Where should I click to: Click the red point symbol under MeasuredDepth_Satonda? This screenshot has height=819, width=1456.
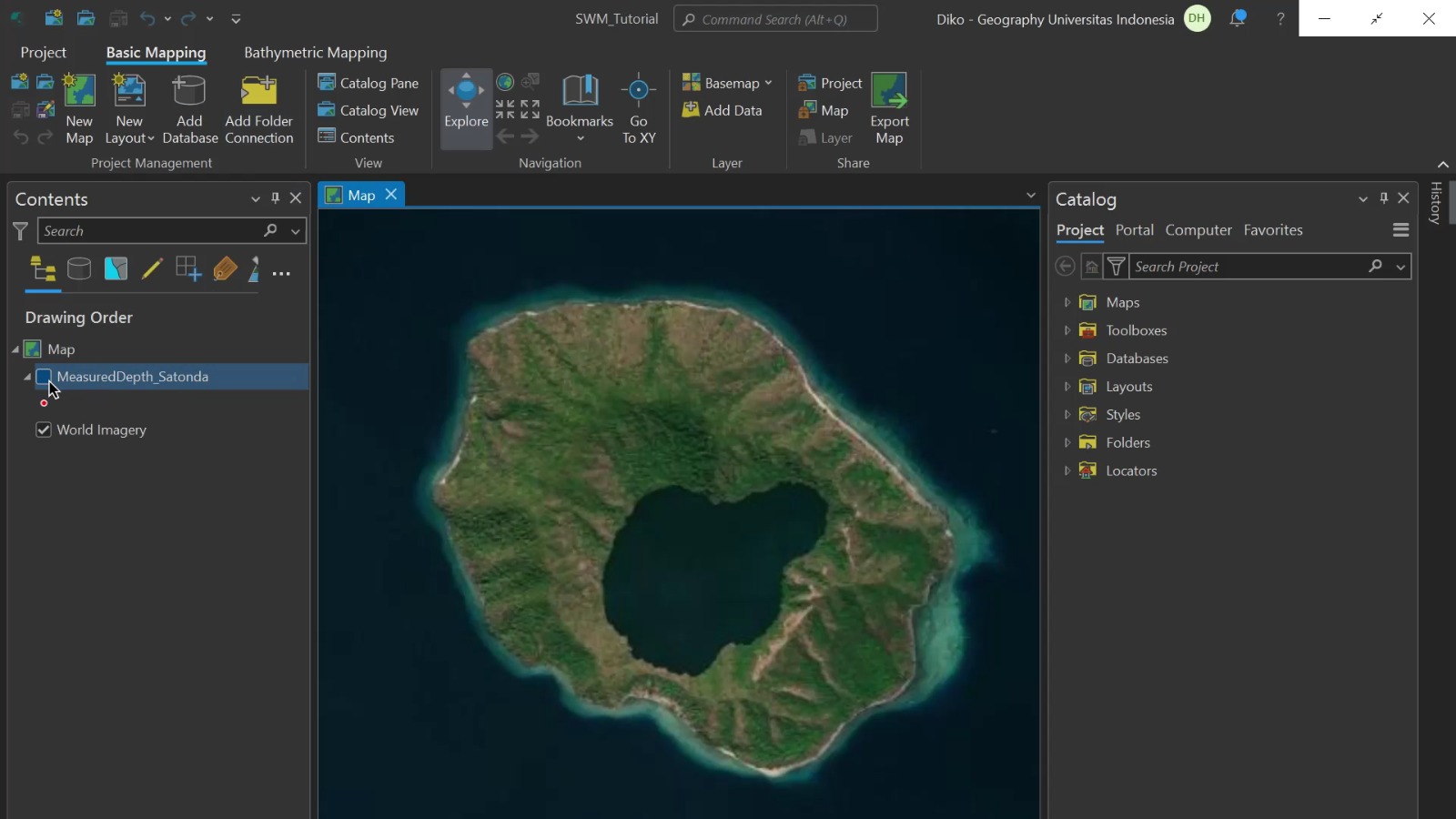(44, 403)
